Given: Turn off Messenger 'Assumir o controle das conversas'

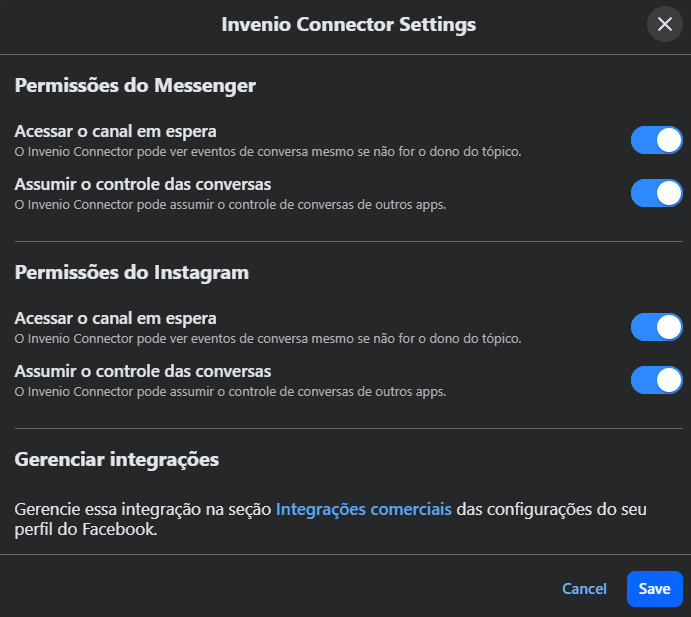Looking at the screenshot, I should point(657,193).
